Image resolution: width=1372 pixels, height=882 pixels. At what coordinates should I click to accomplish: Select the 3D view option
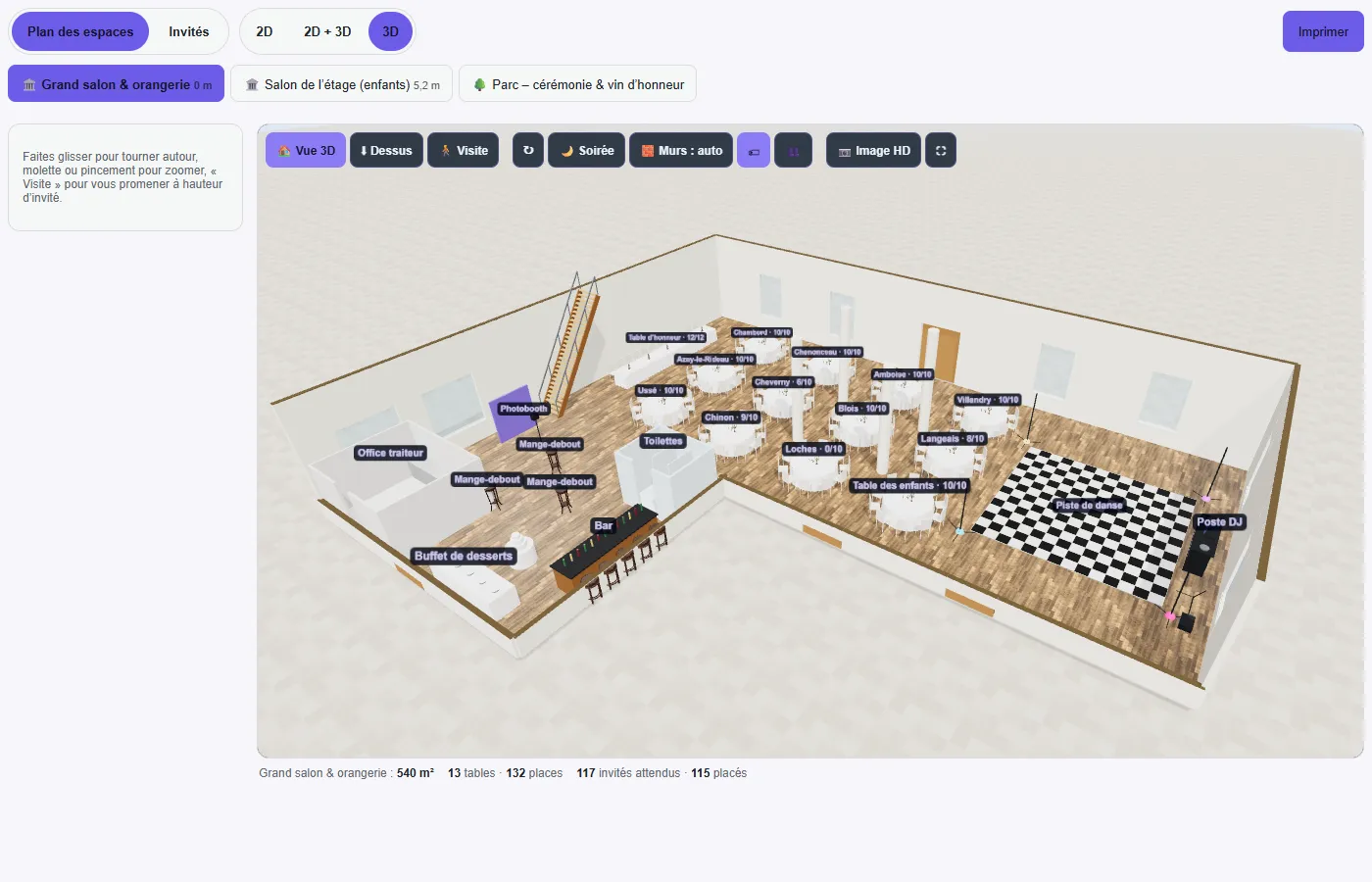390,31
